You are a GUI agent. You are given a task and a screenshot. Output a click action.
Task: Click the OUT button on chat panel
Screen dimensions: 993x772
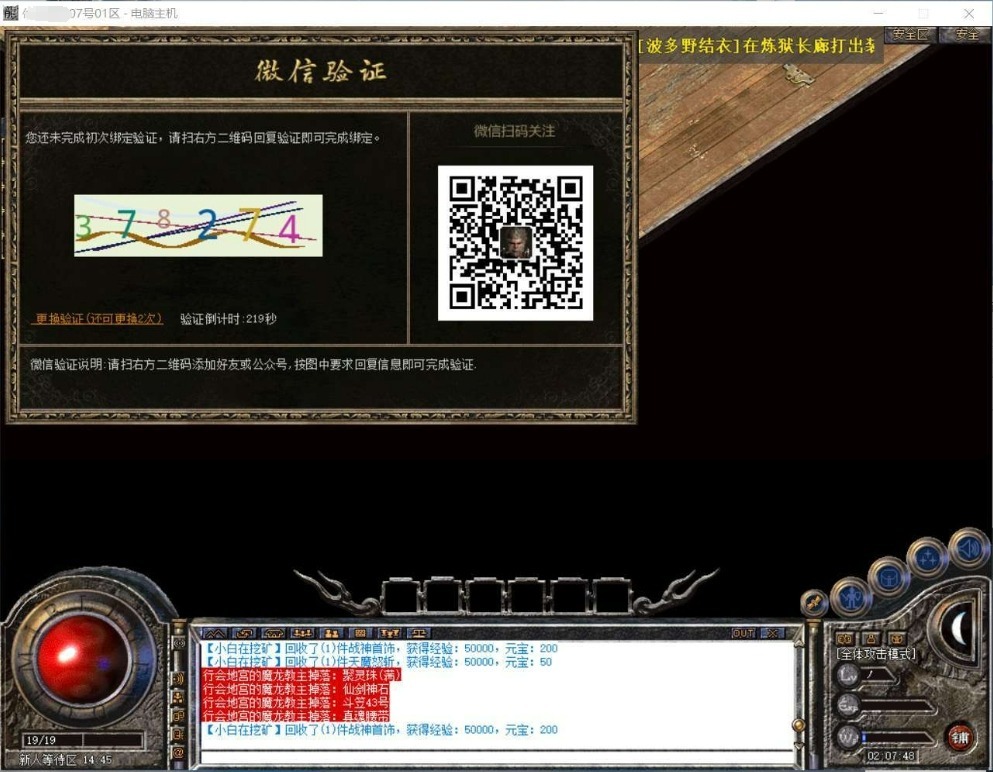(x=743, y=633)
